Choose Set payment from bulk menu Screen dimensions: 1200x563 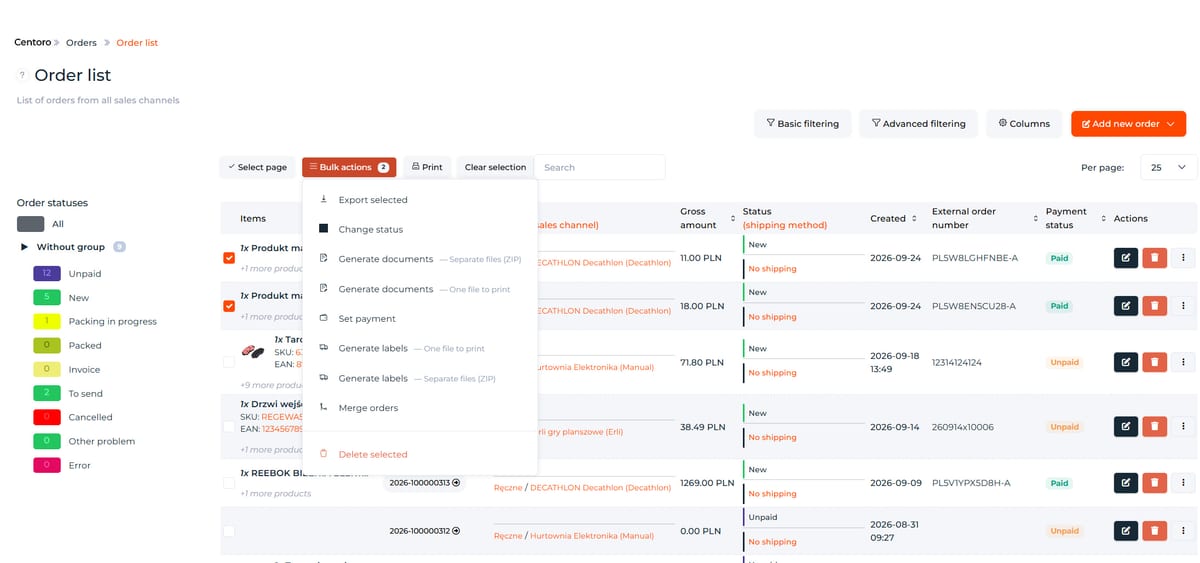420,319
